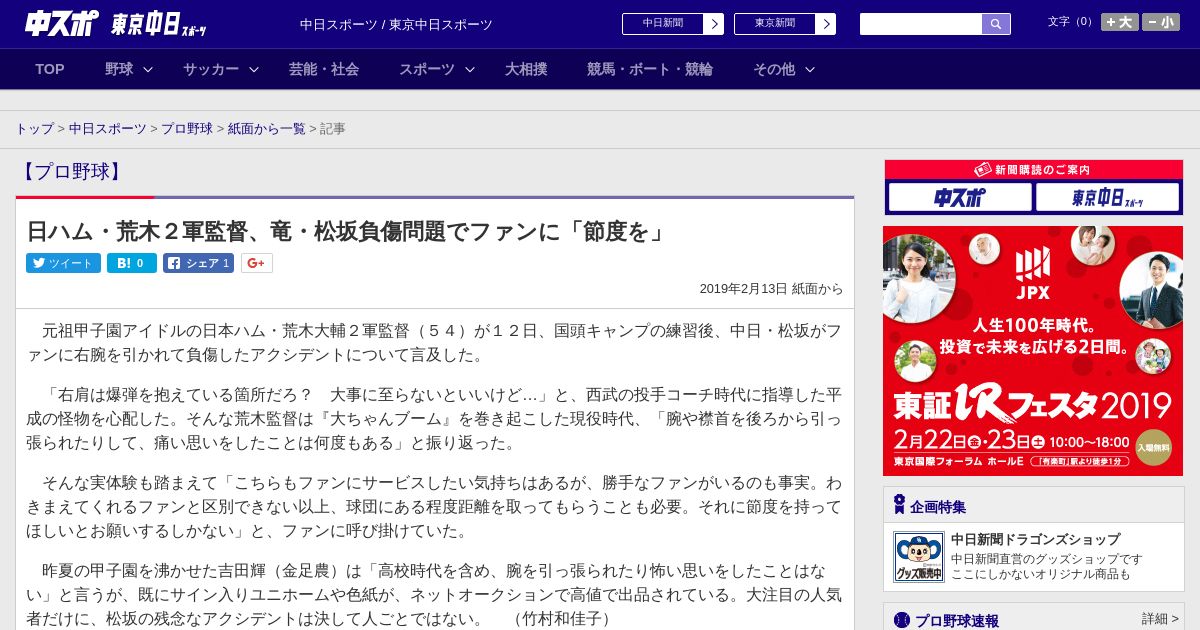Select the 大相撲 menu item
Viewport: 1200px width, 630px height.
[x=526, y=69]
